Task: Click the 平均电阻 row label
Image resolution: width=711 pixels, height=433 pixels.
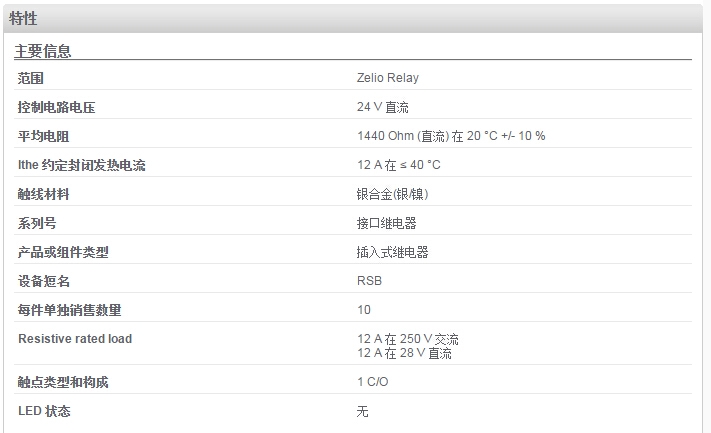Action: point(44,136)
